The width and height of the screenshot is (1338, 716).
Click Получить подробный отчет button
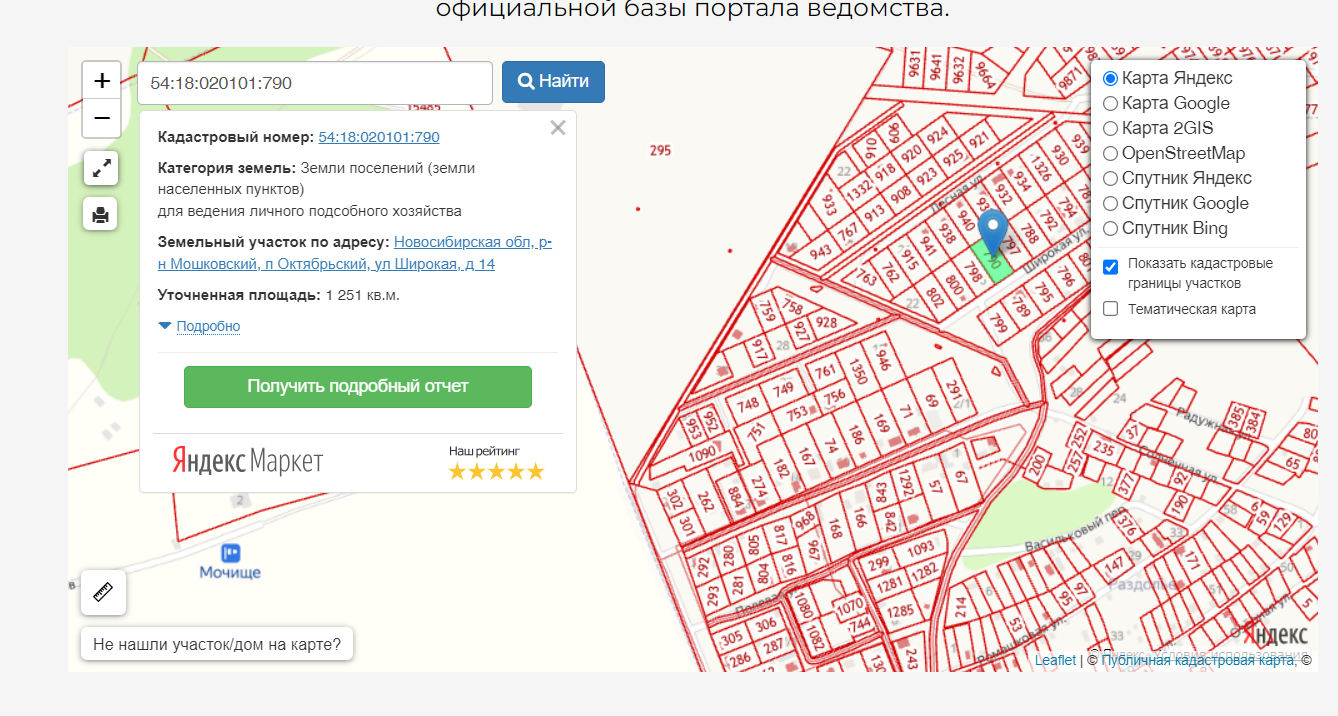coord(358,387)
